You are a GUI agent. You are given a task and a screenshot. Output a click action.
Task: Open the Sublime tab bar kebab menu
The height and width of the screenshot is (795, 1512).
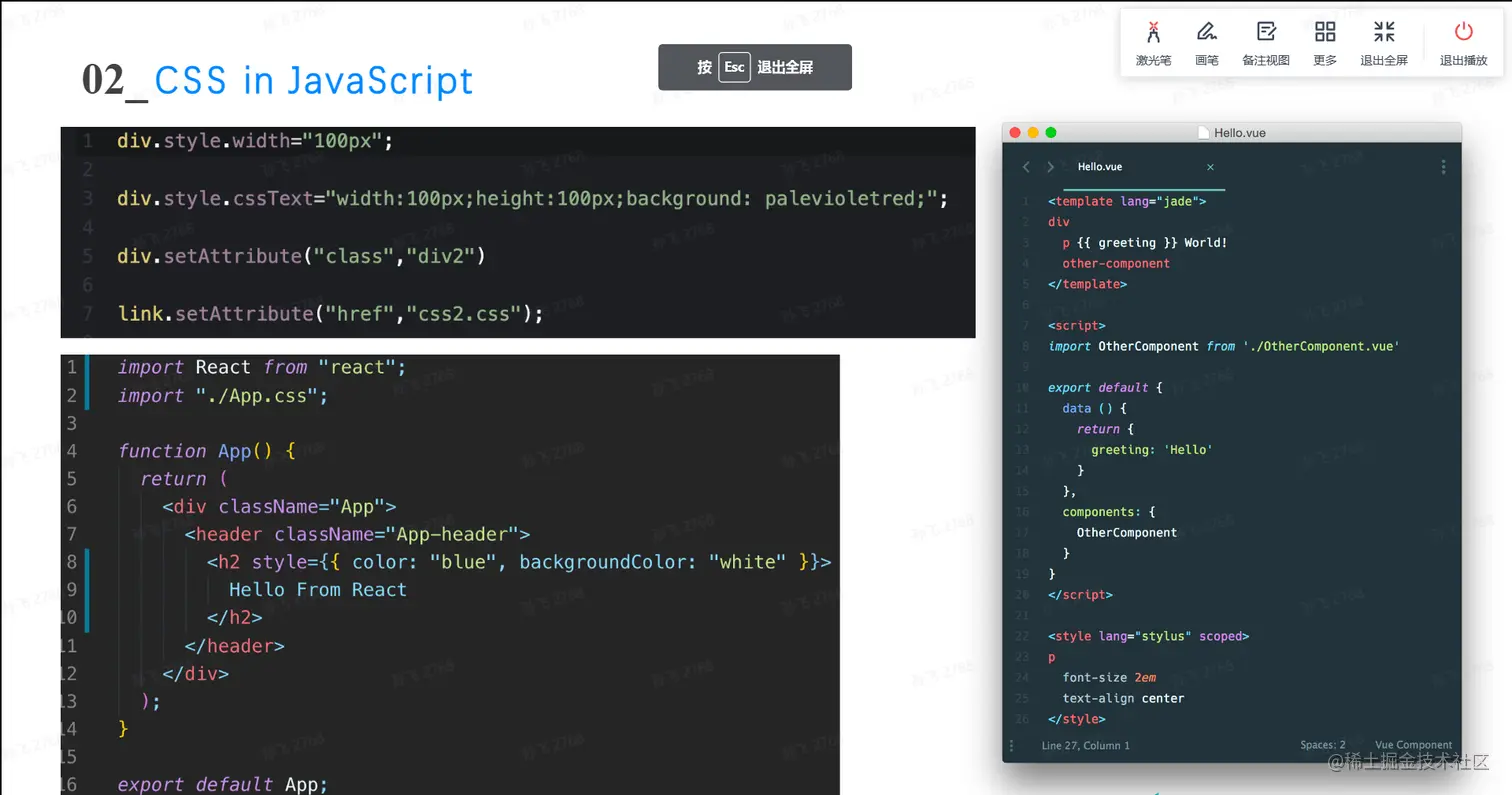(1443, 167)
